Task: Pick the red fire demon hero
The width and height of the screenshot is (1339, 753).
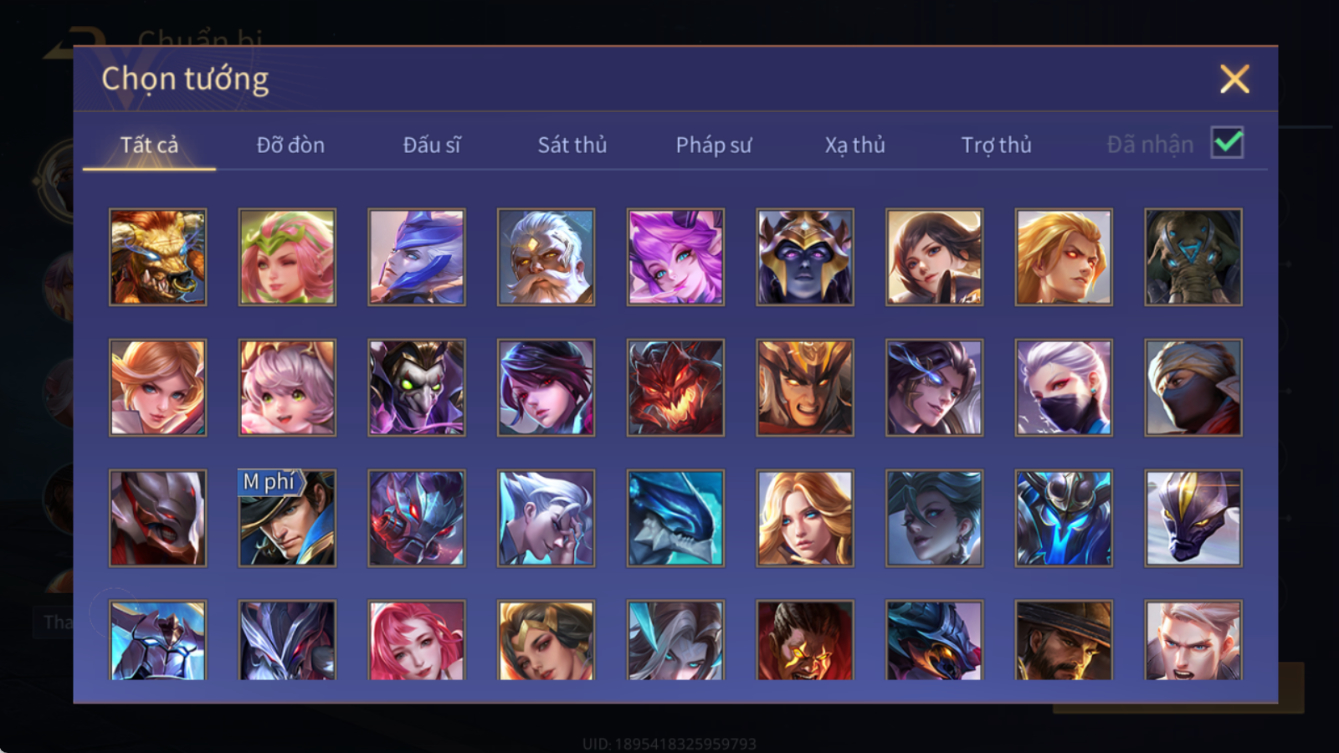Action: coord(676,388)
